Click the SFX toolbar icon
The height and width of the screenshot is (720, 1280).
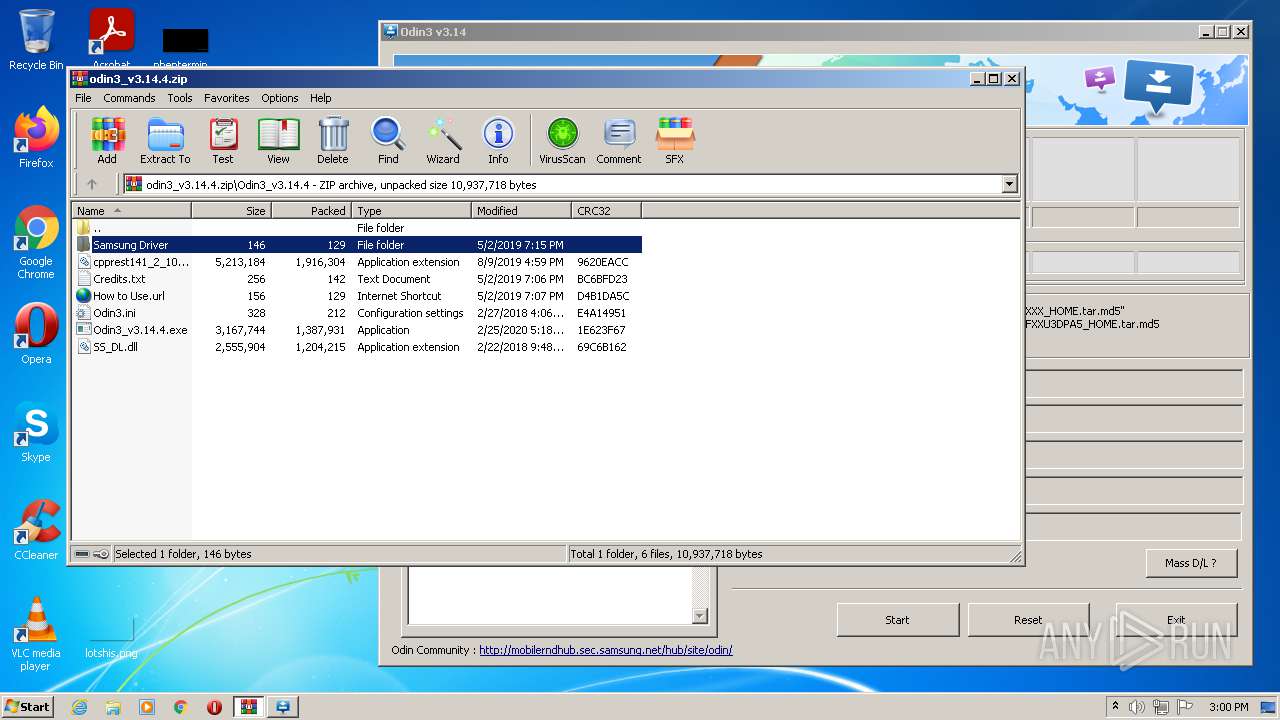coord(675,140)
